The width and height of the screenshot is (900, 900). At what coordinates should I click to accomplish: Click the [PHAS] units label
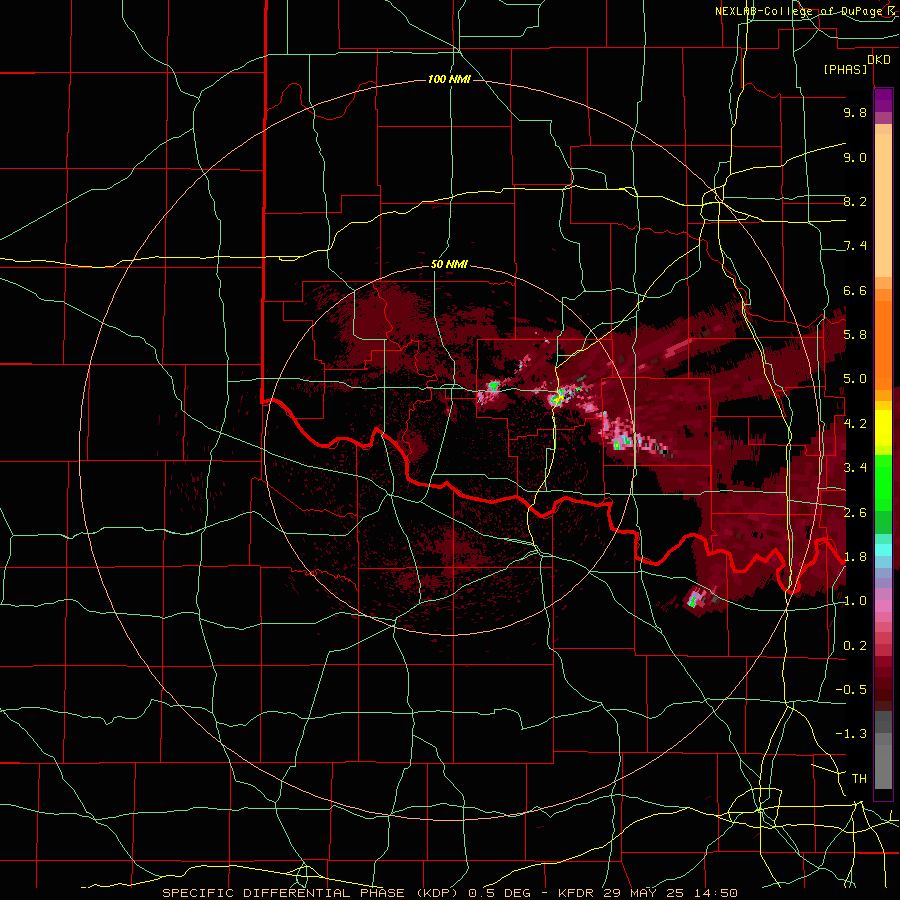click(845, 69)
